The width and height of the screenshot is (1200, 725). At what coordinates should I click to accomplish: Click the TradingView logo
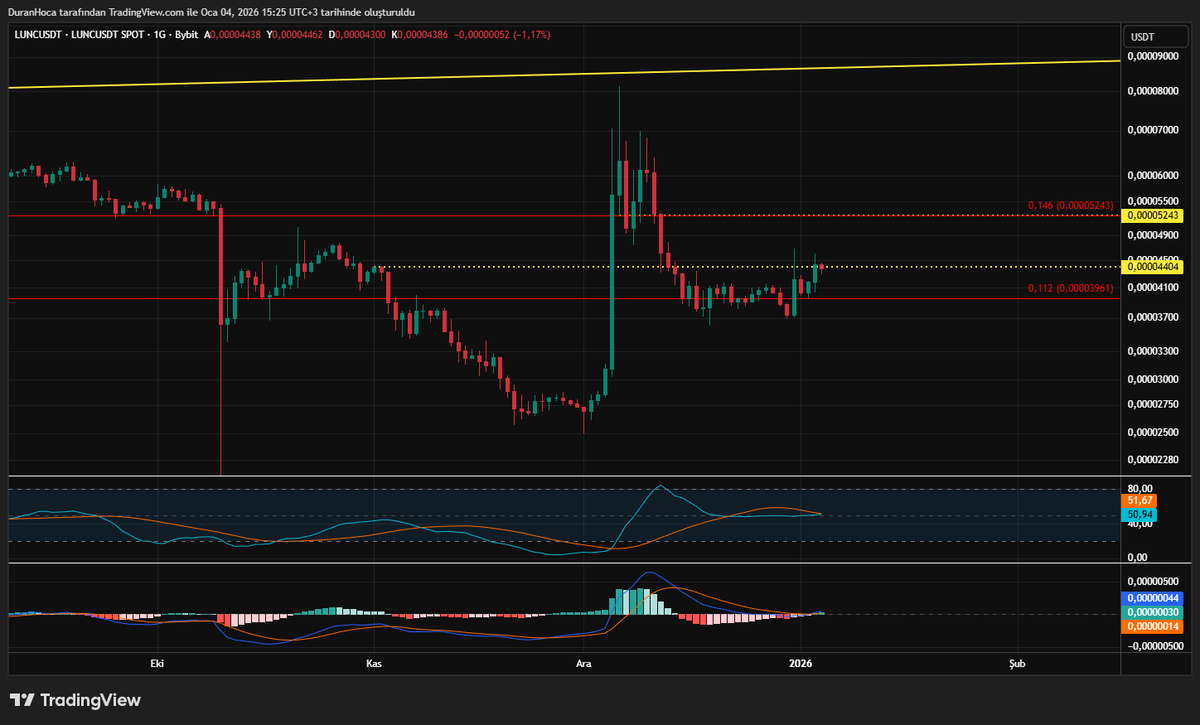point(75,701)
